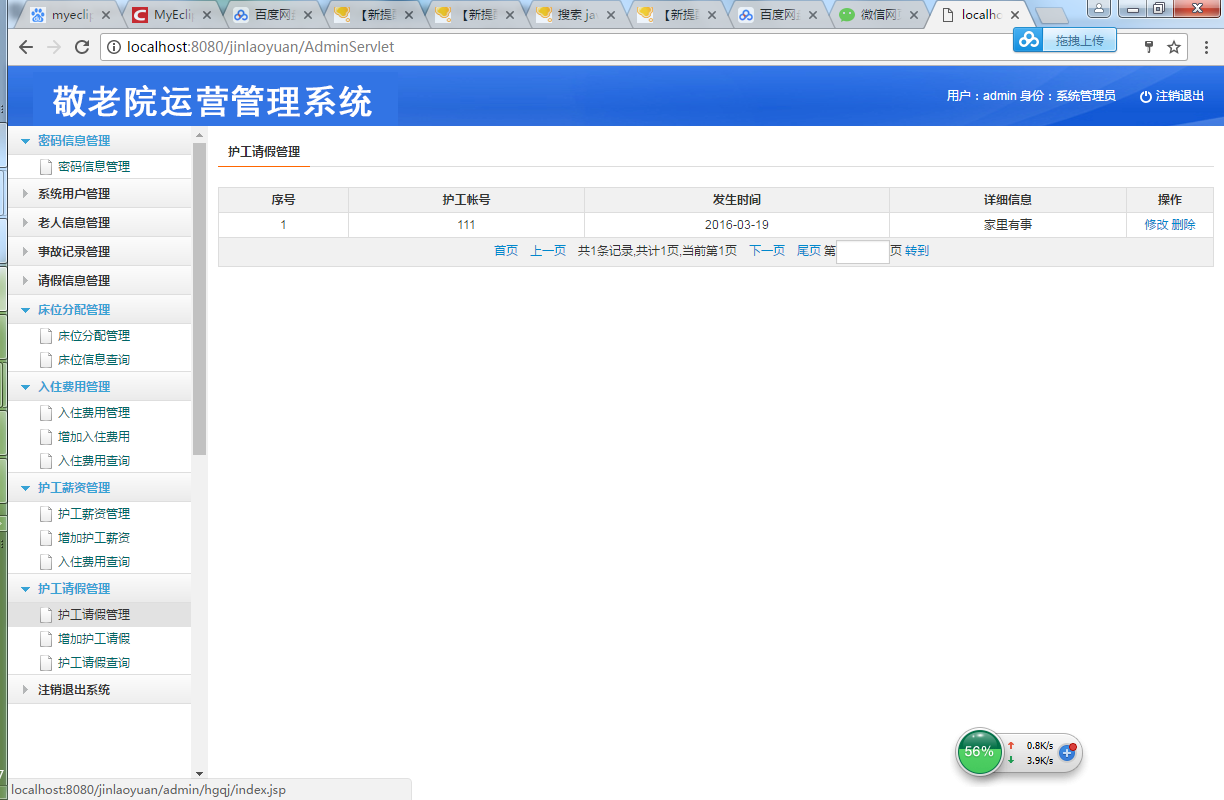
Task: Click the page number input field
Action: point(863,252)
